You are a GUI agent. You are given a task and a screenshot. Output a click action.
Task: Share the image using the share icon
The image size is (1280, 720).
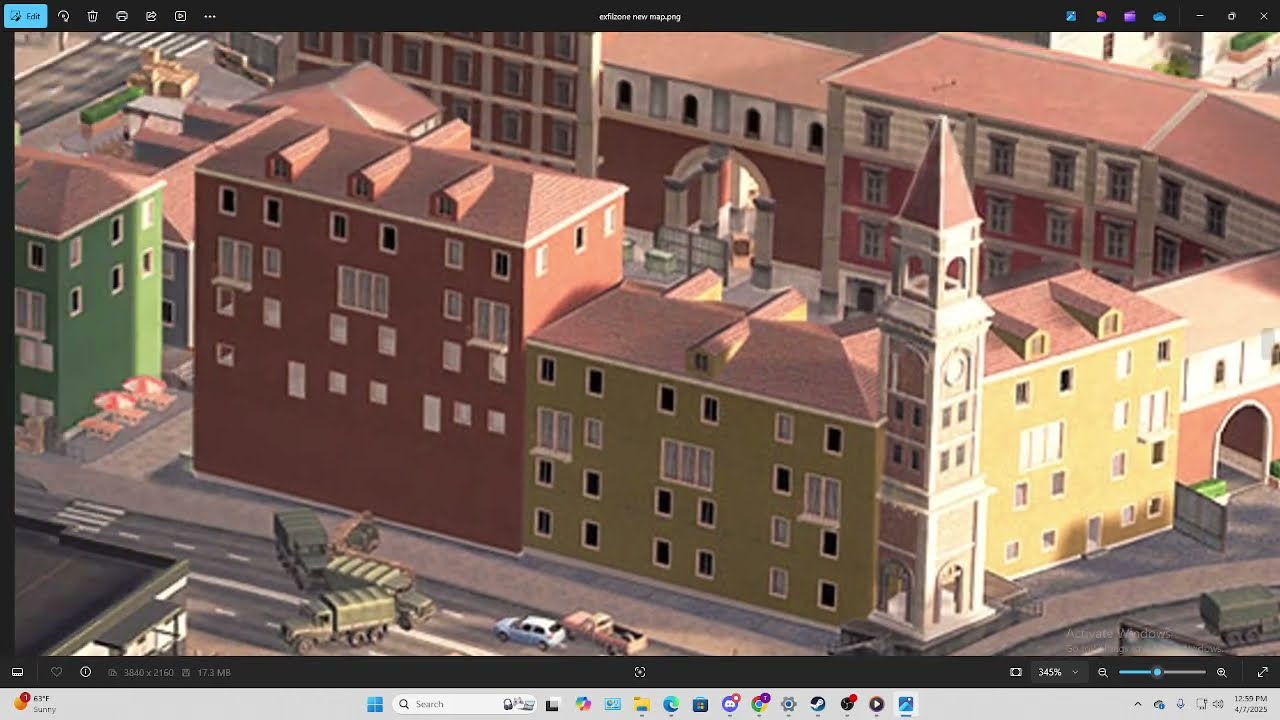tap(151, 16)
